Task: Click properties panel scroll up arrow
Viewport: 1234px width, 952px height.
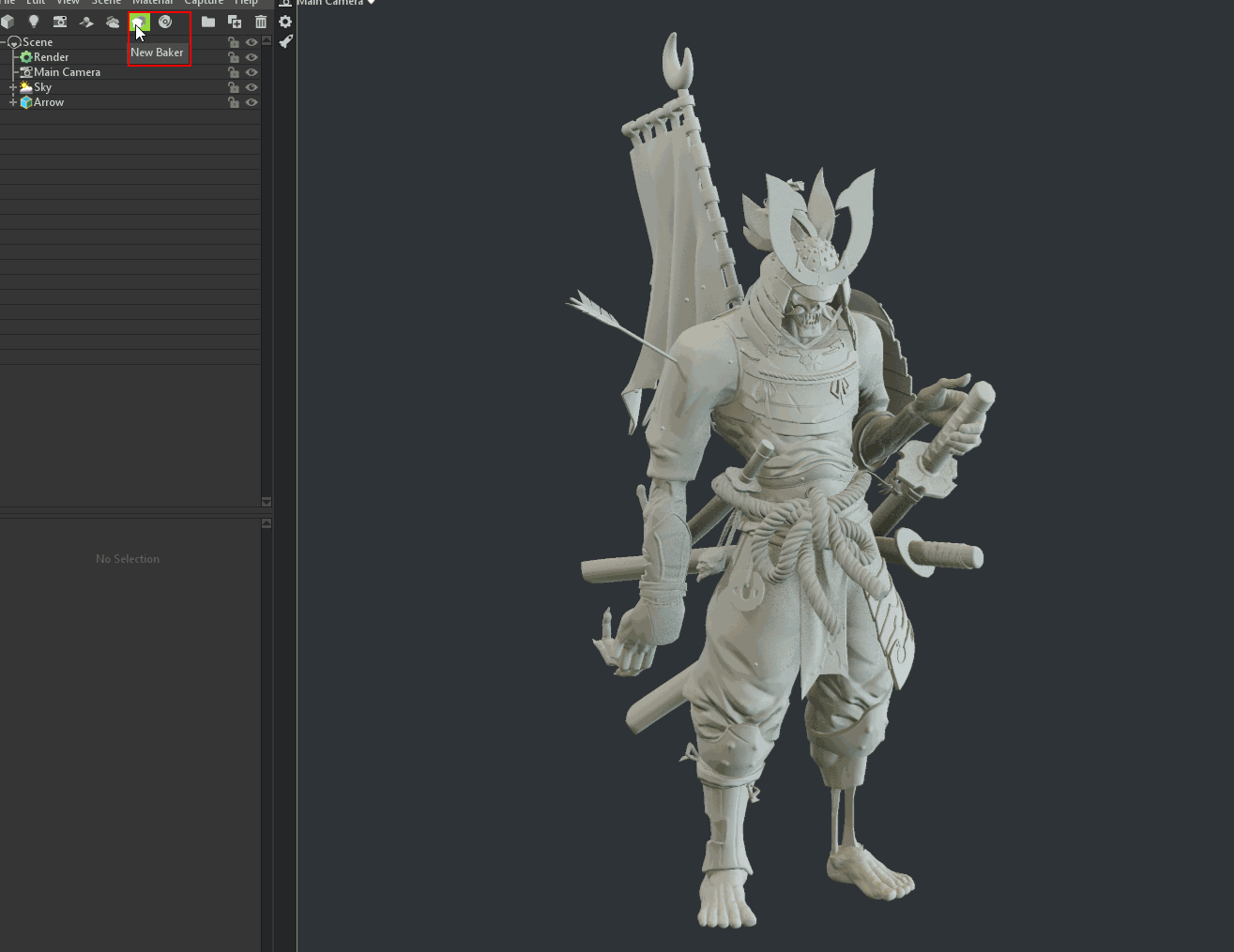Action: [267, 523]
